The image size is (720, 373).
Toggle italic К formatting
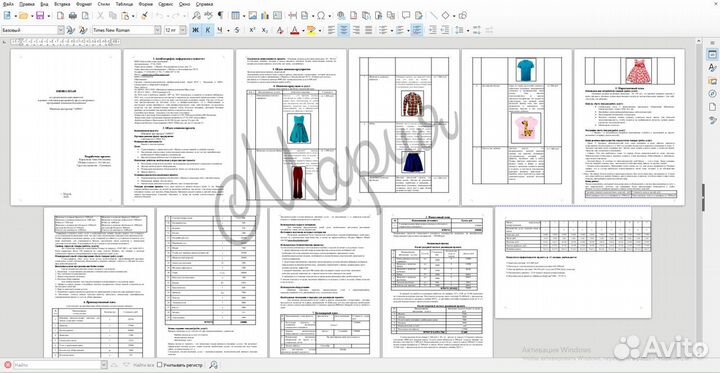click(208, 30)
